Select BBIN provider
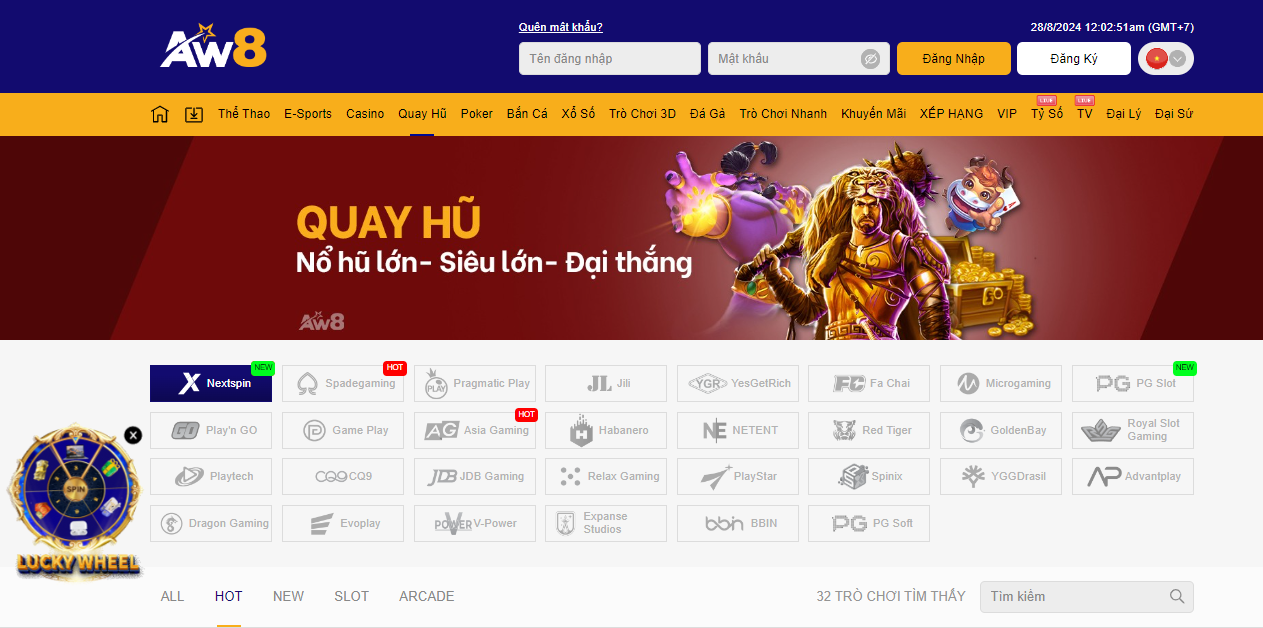Image resolution: width=1263 pixels, height=628 pixels. click(738, 523)
